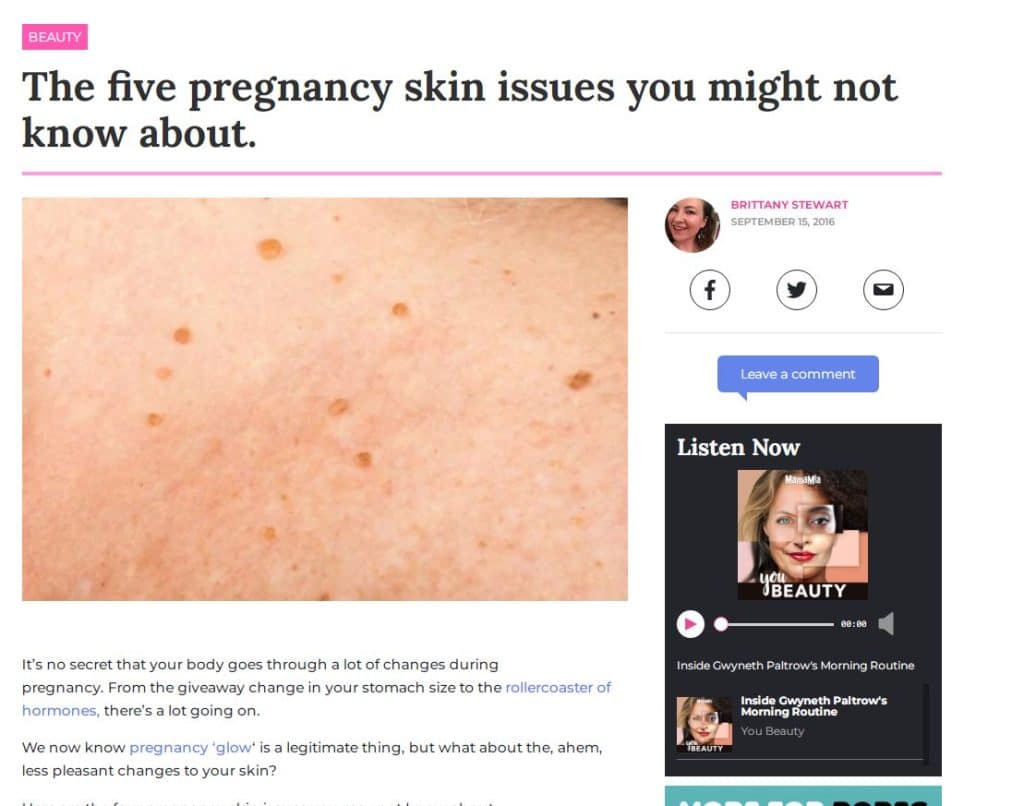Play the You Beauty podcast

[x=690, y=624]
